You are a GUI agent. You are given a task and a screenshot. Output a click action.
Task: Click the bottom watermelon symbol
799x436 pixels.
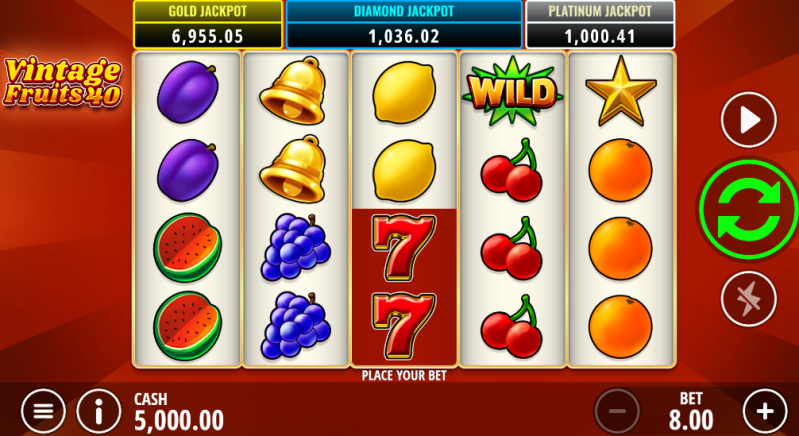tap(188, 326)
